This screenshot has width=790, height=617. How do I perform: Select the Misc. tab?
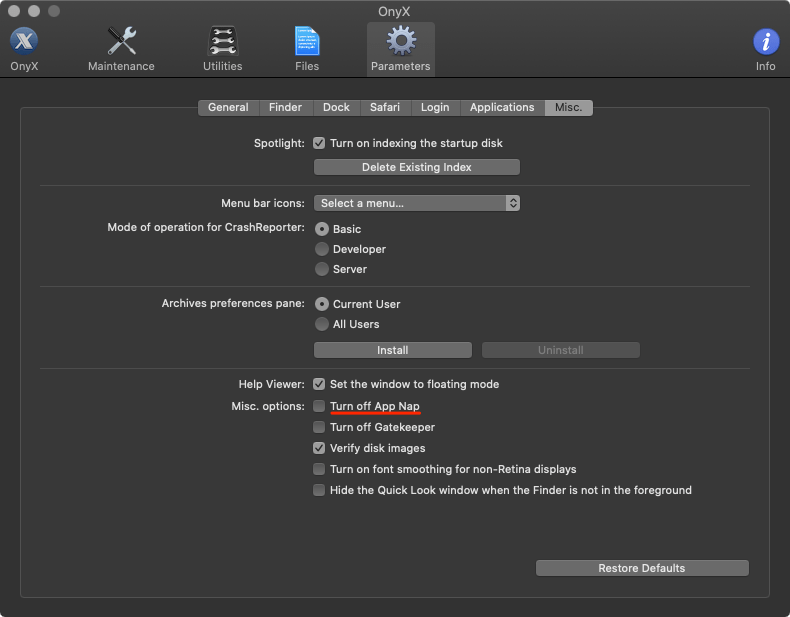click(x=568, y=107)
